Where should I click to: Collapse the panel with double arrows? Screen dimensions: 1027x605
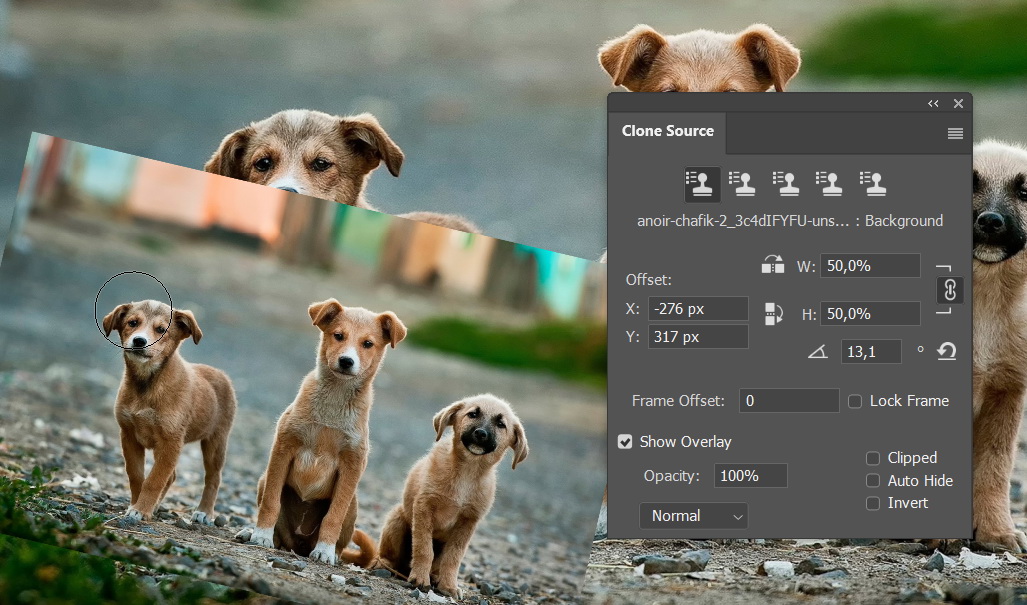click(933, 103)
